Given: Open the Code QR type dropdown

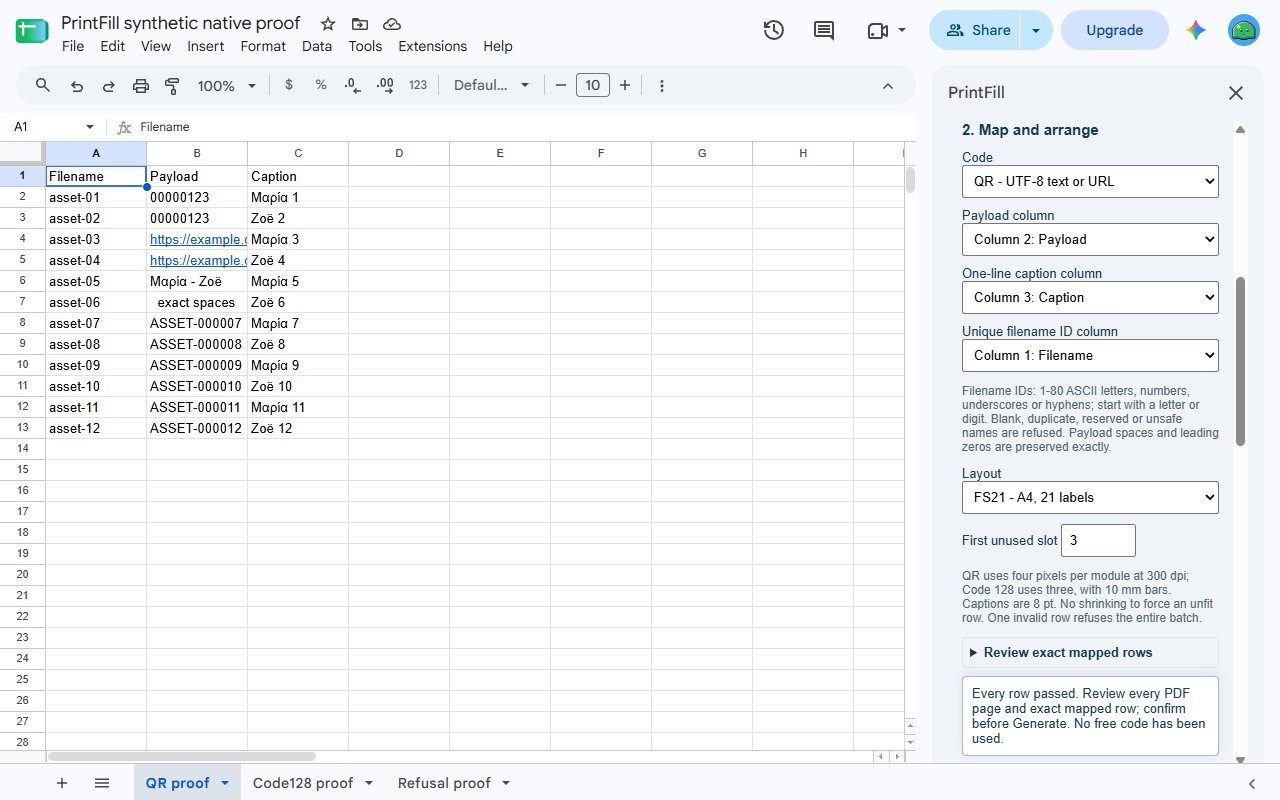Looking at the screenshot, I should [1090, 181].
